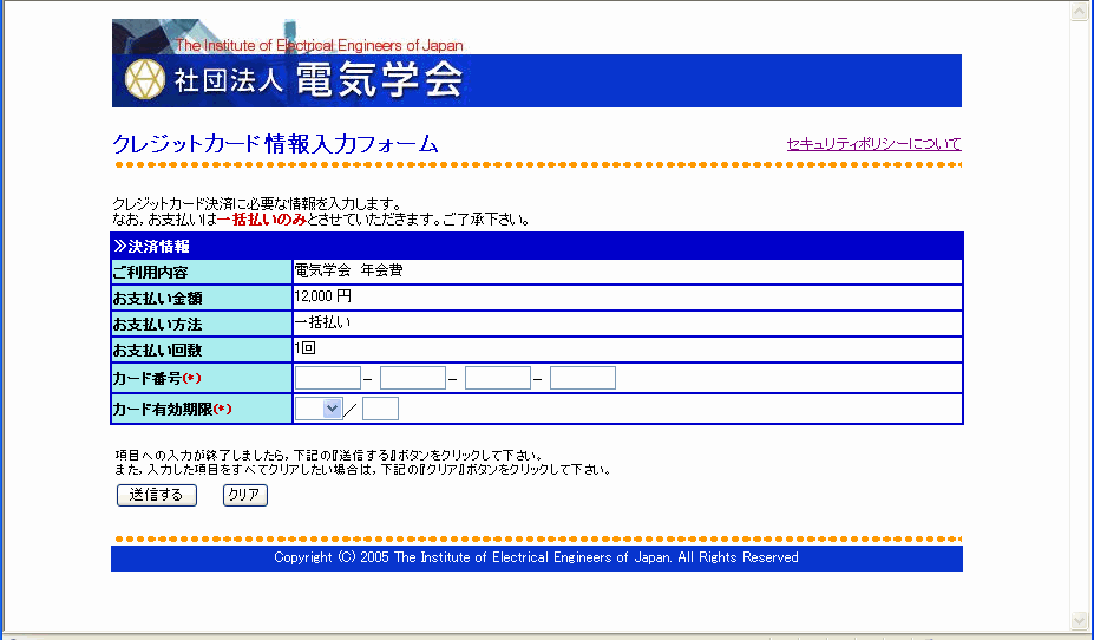Click the 社団法人 電気学会 banner title
This screenshot has height=640, width=1094.
pos(318,80)
